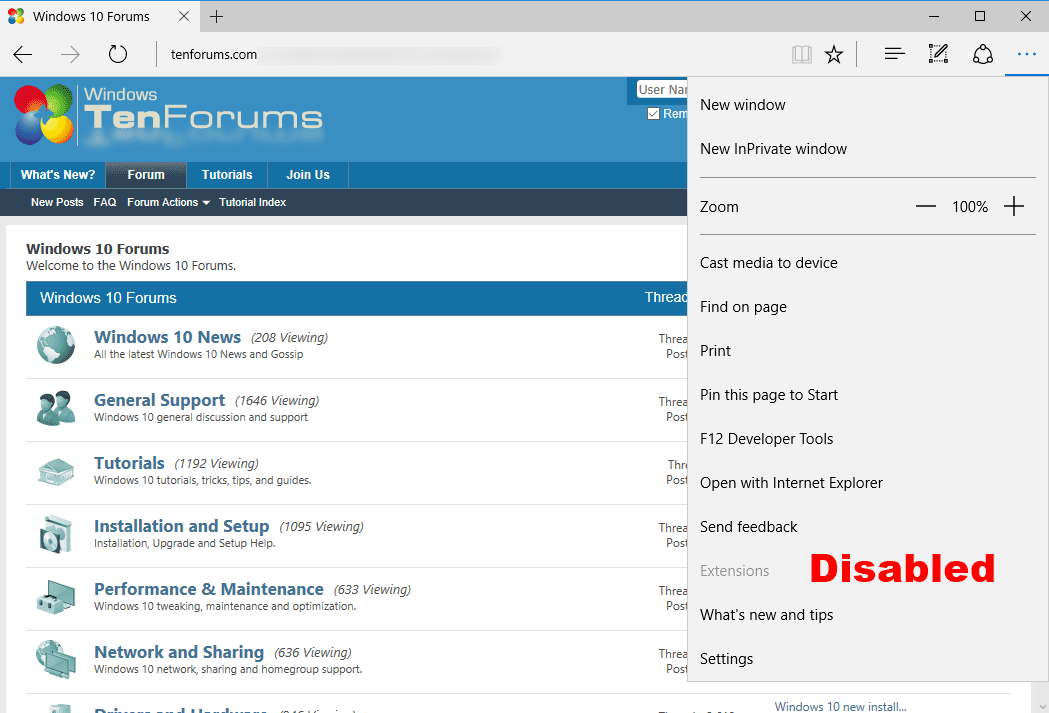Click the Network and Sharing forum icon
This screenshot has width=1049, height=713.
[x=56, y=660]
